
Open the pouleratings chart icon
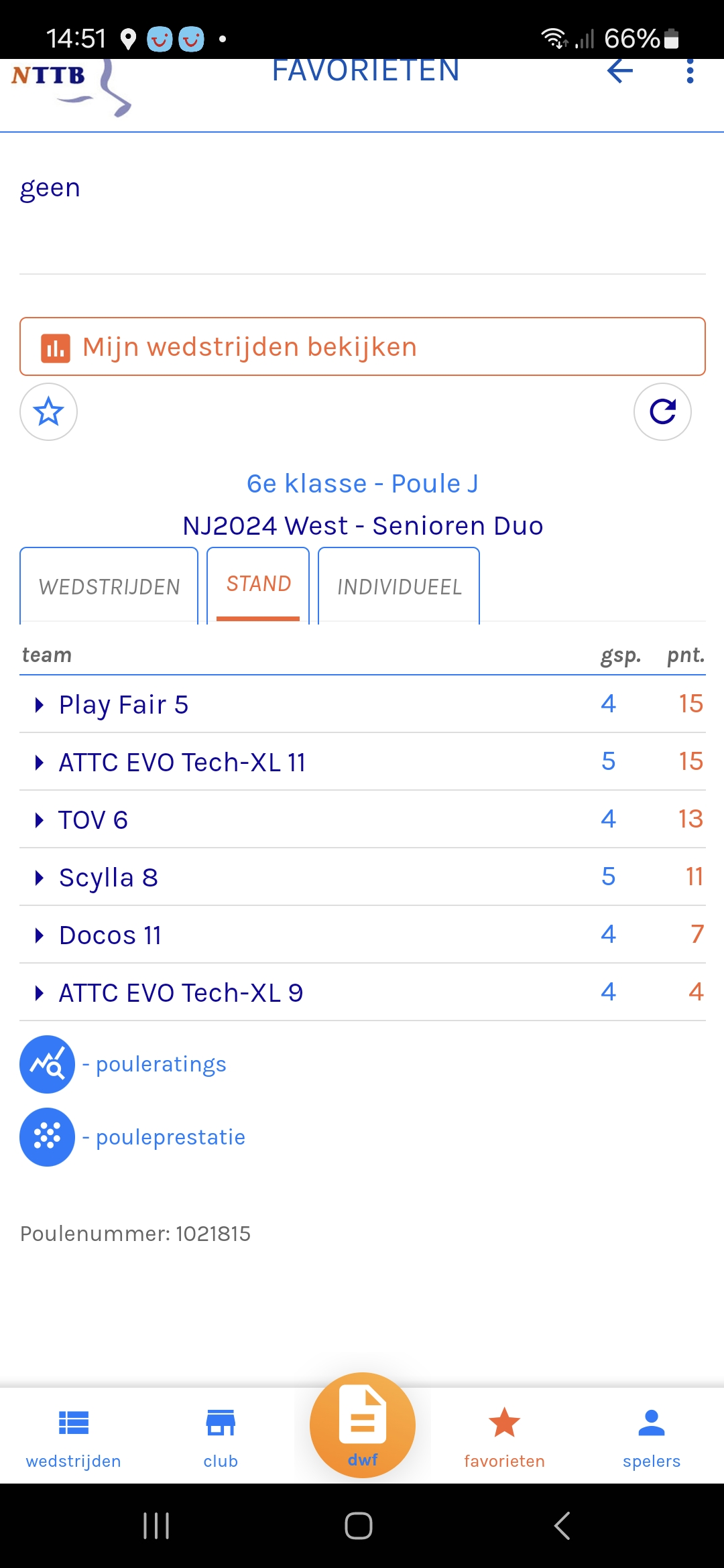47,1064
